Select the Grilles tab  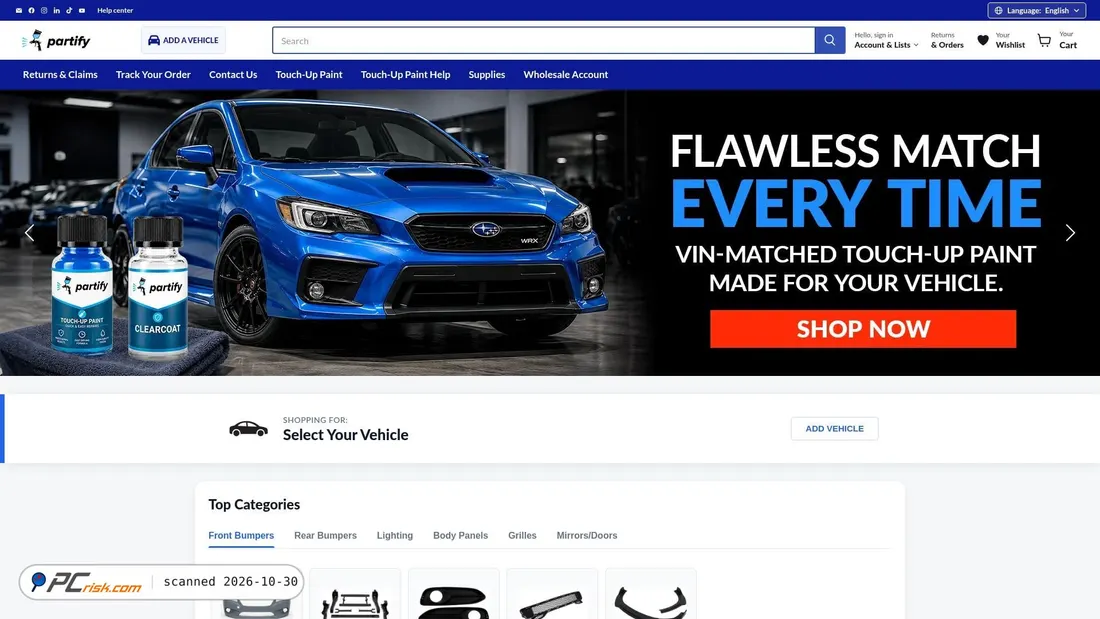coord(522,535)
